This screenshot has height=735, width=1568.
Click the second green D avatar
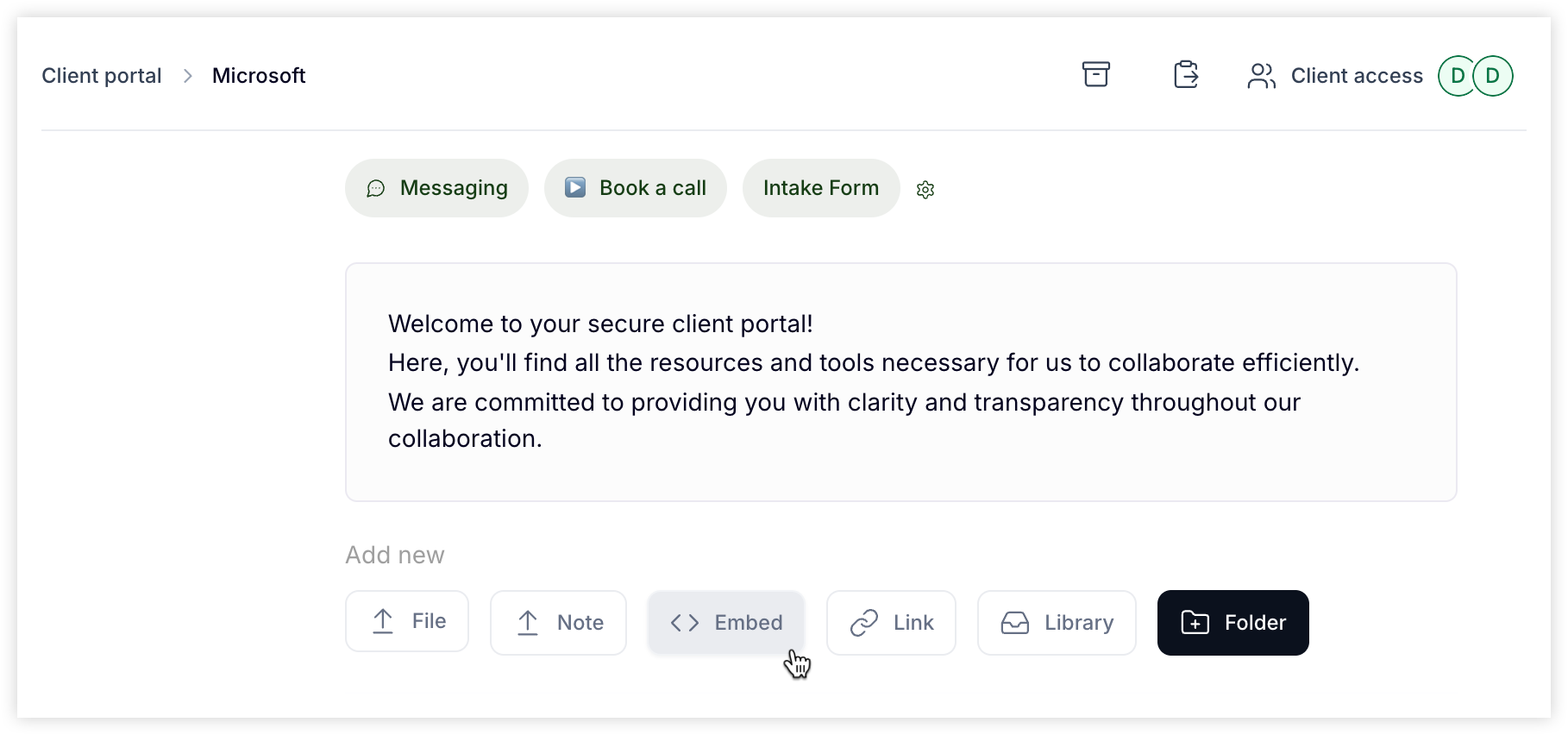(1493, 76)
